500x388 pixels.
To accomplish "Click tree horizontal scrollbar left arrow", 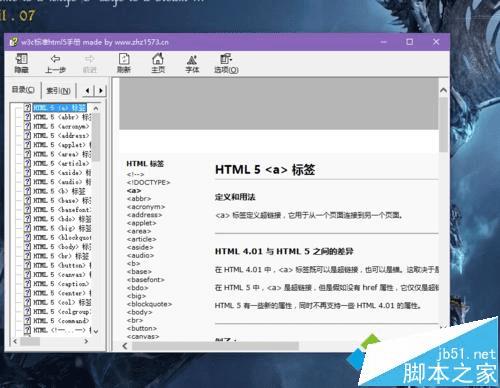I will pos(15,341).
